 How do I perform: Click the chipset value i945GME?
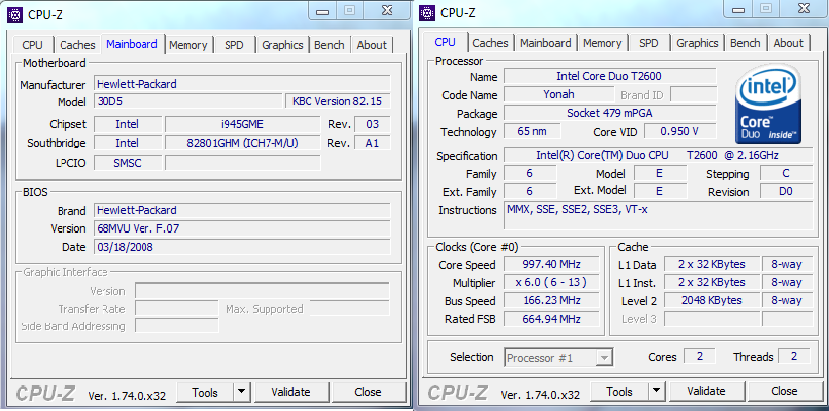point(242,124)
